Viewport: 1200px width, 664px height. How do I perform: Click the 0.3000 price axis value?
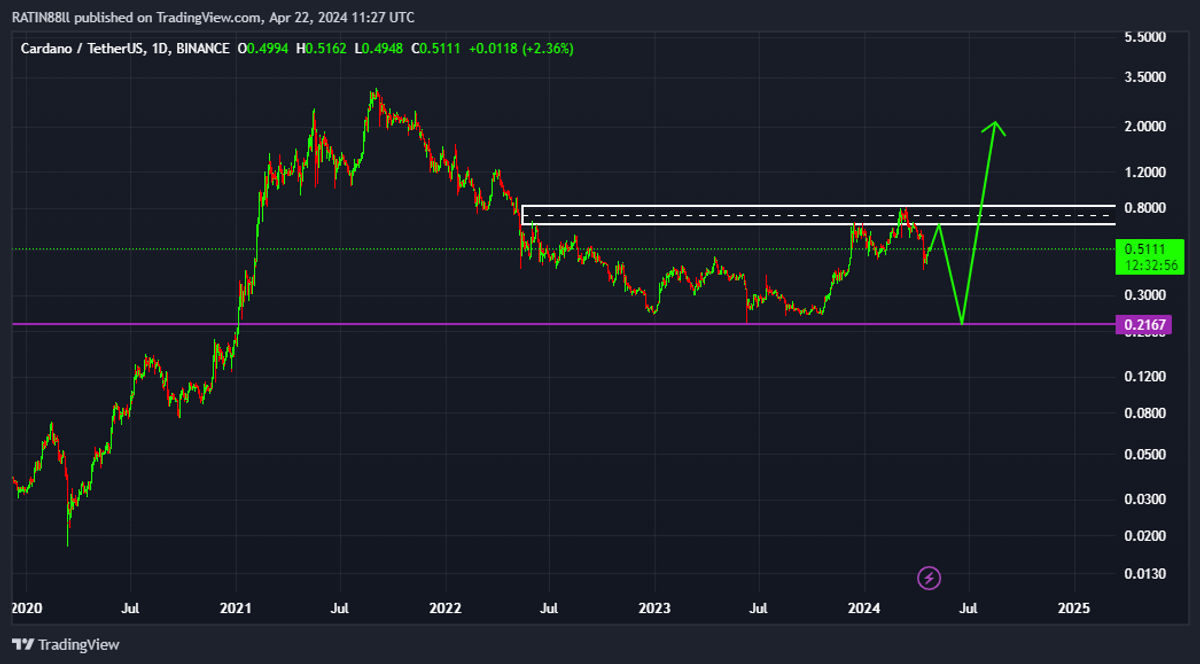[x=1146, y=295]
